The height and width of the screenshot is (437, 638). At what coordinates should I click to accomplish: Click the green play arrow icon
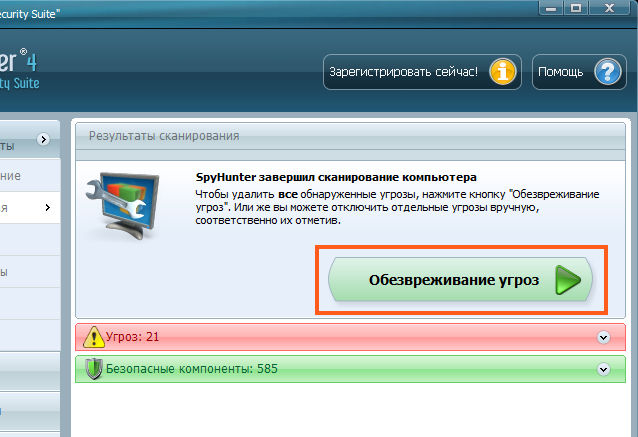(568, 280)
